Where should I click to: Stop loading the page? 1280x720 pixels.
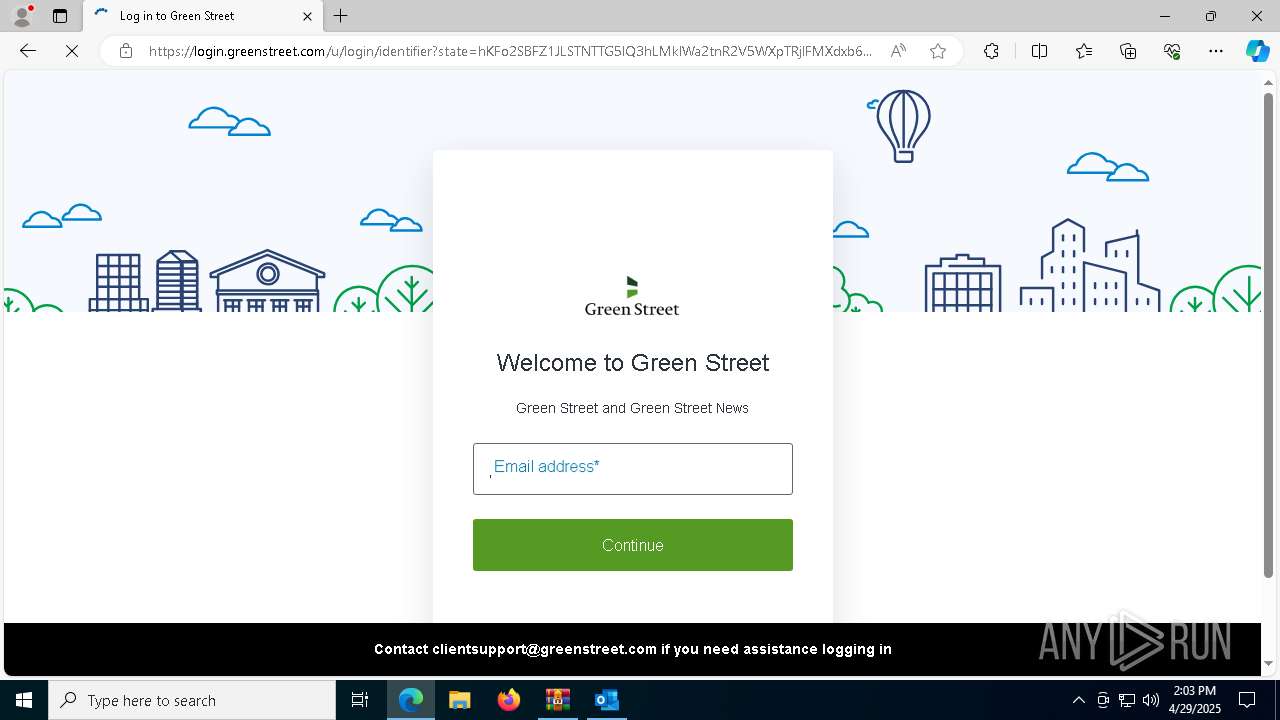pyautogui.click(x=72, y=51)
